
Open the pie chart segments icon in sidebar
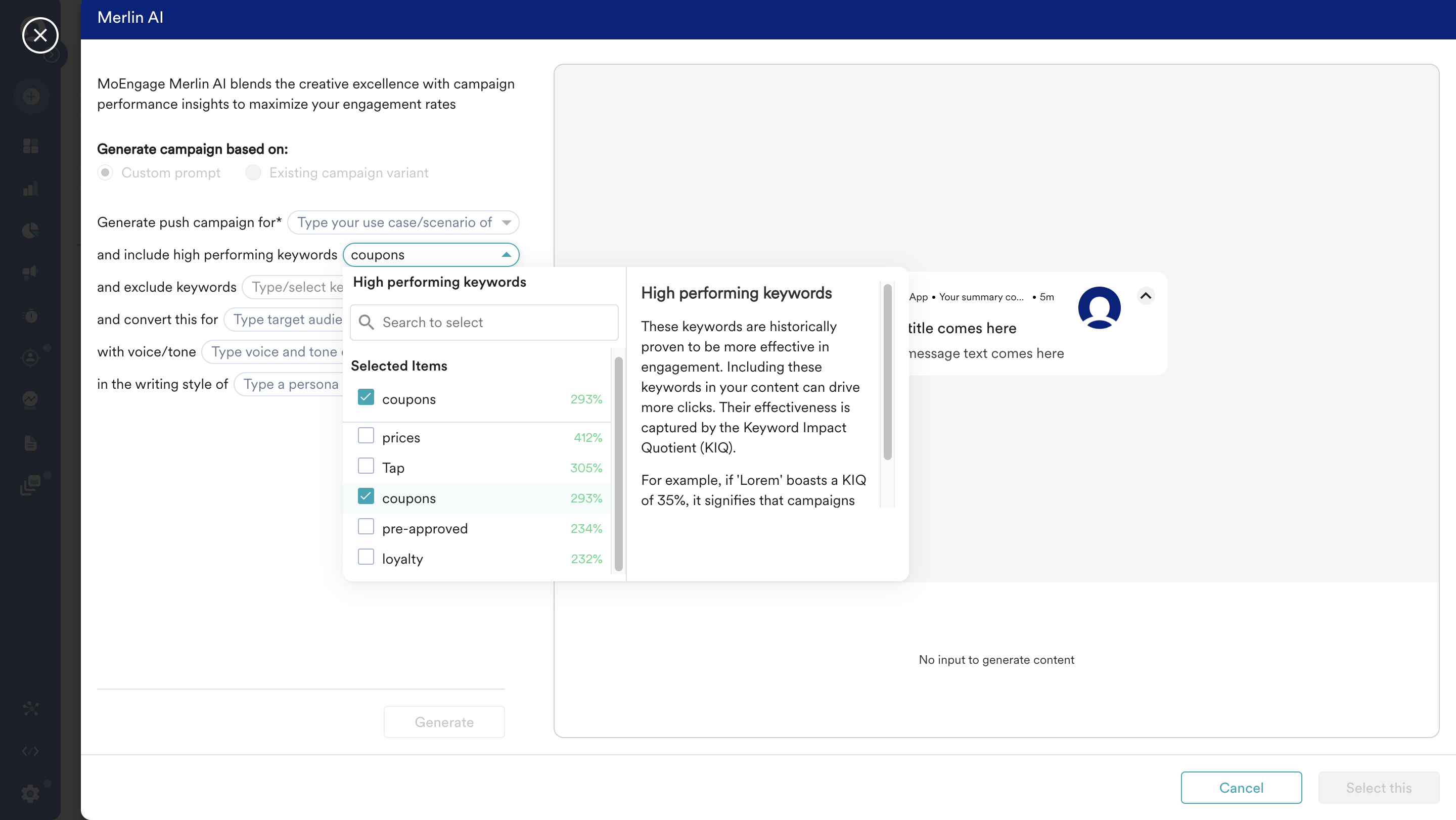click(x=31, y=231)
